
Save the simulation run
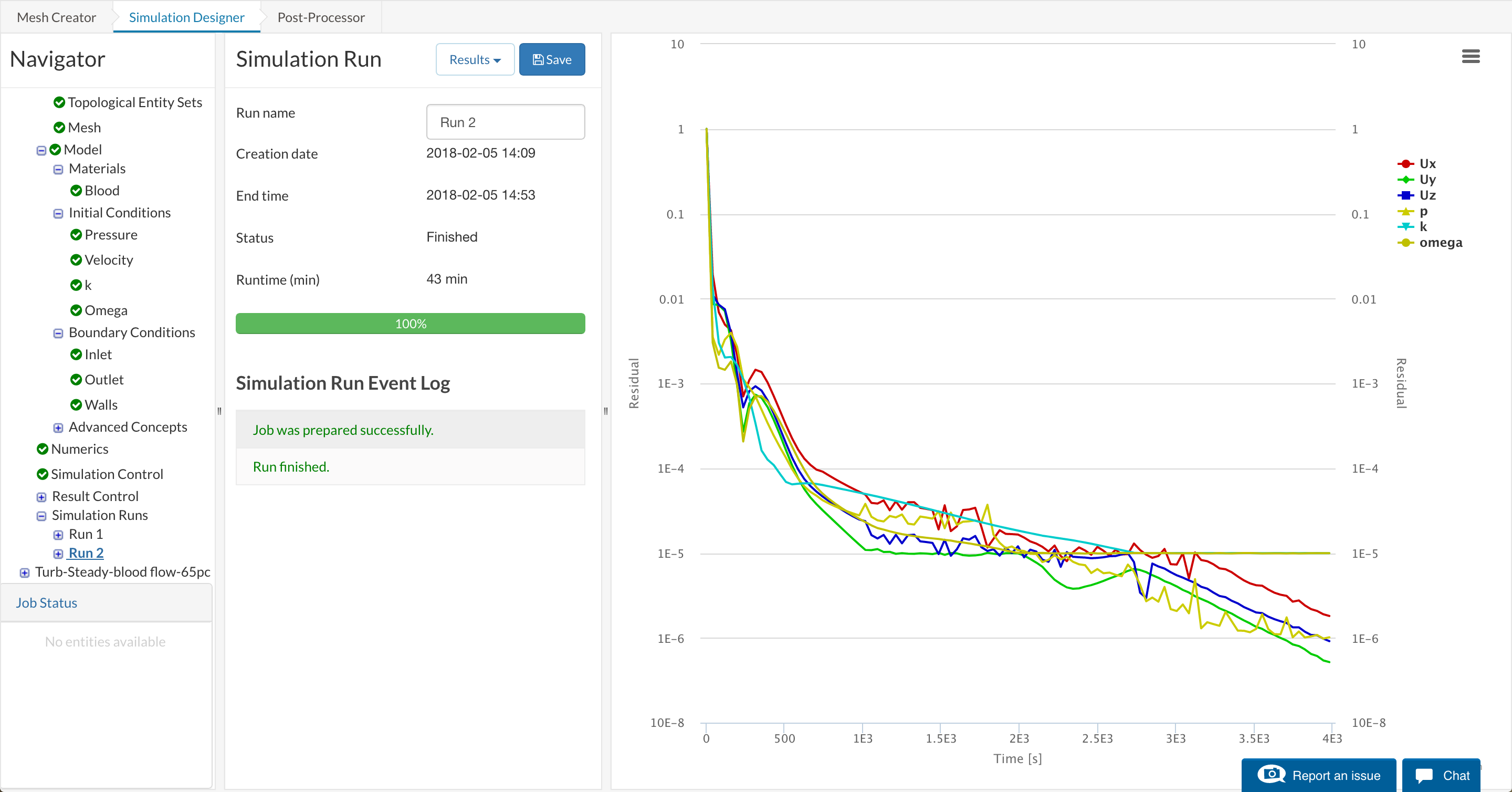tap(551, 59)
